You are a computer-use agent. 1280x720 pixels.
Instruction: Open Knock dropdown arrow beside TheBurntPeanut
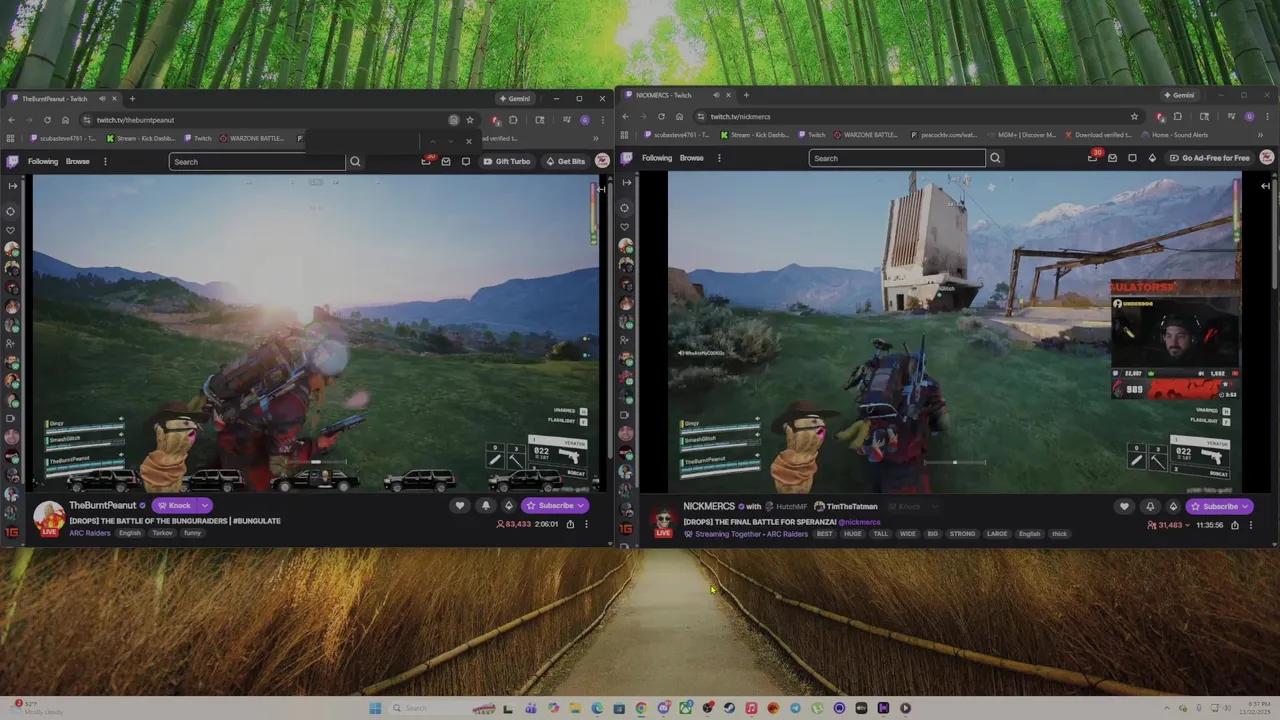[x=204, y=506]
